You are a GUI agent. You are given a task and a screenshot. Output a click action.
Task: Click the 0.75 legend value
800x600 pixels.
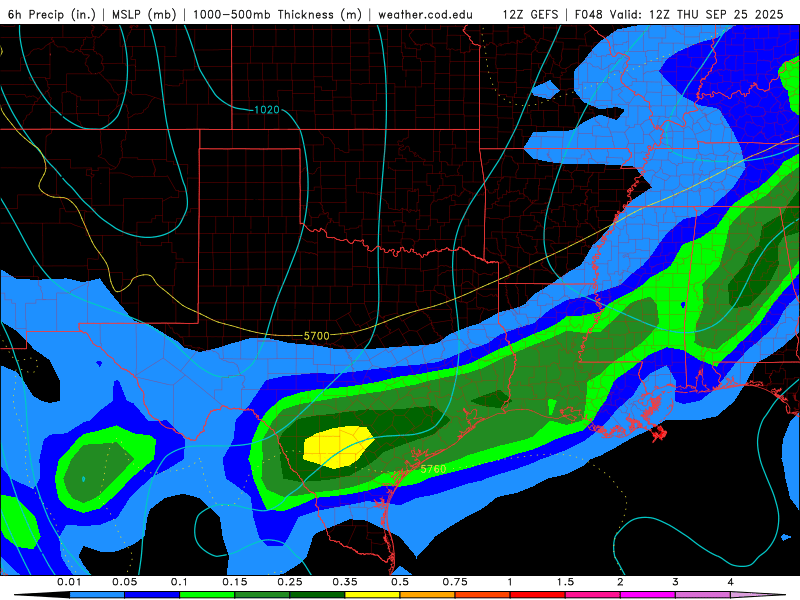click(x=455, y=582)
